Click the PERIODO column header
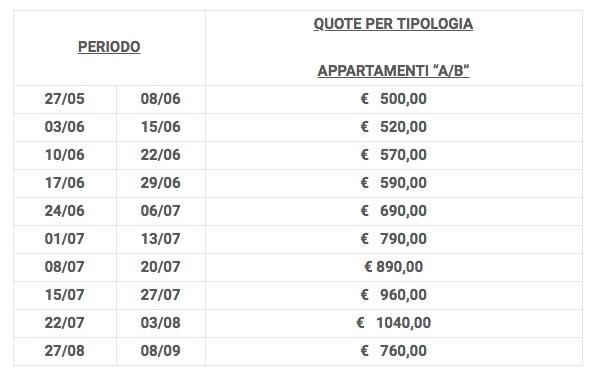 109,47
